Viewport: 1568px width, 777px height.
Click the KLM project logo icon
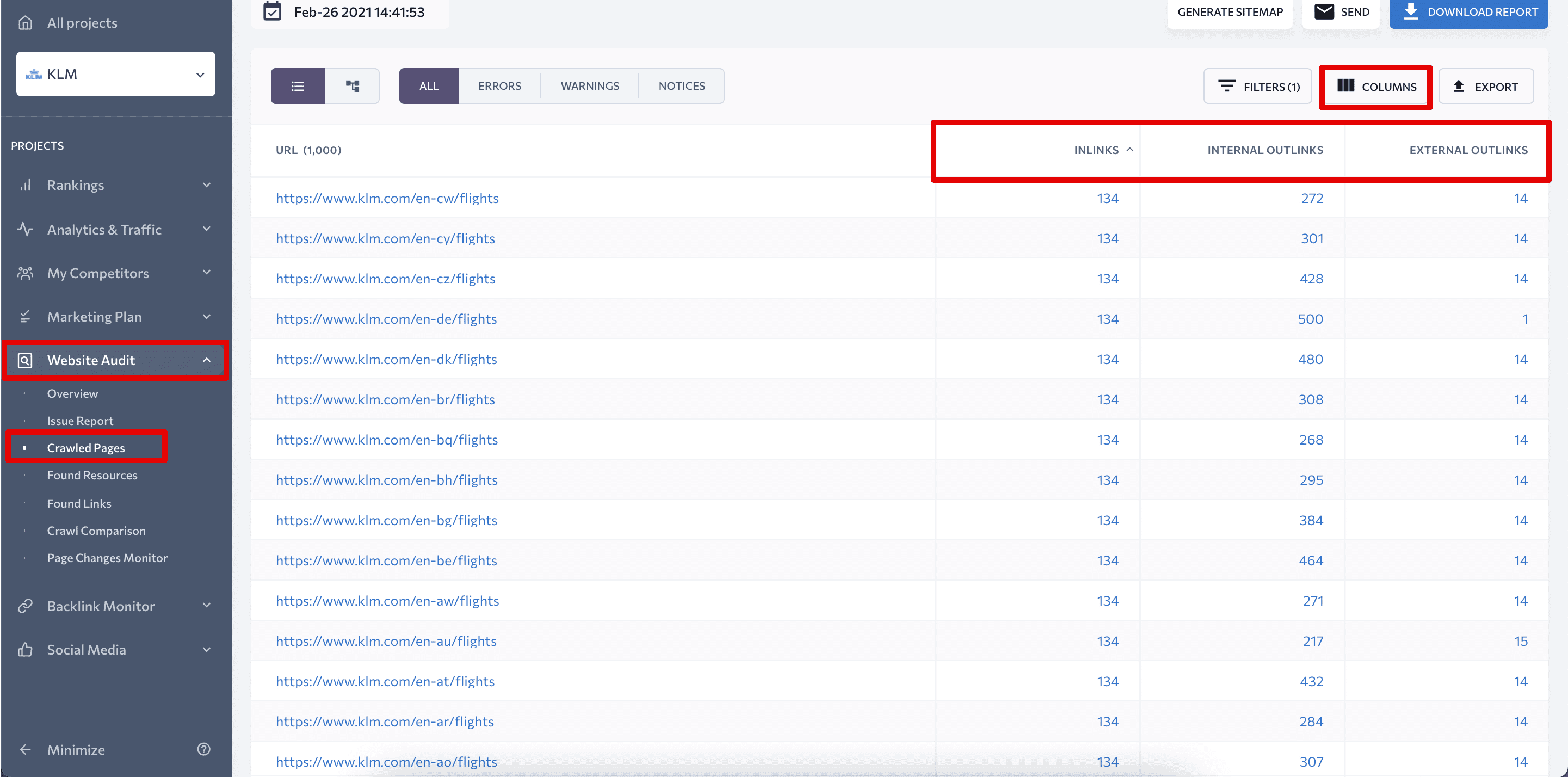[x=34, y=75]
